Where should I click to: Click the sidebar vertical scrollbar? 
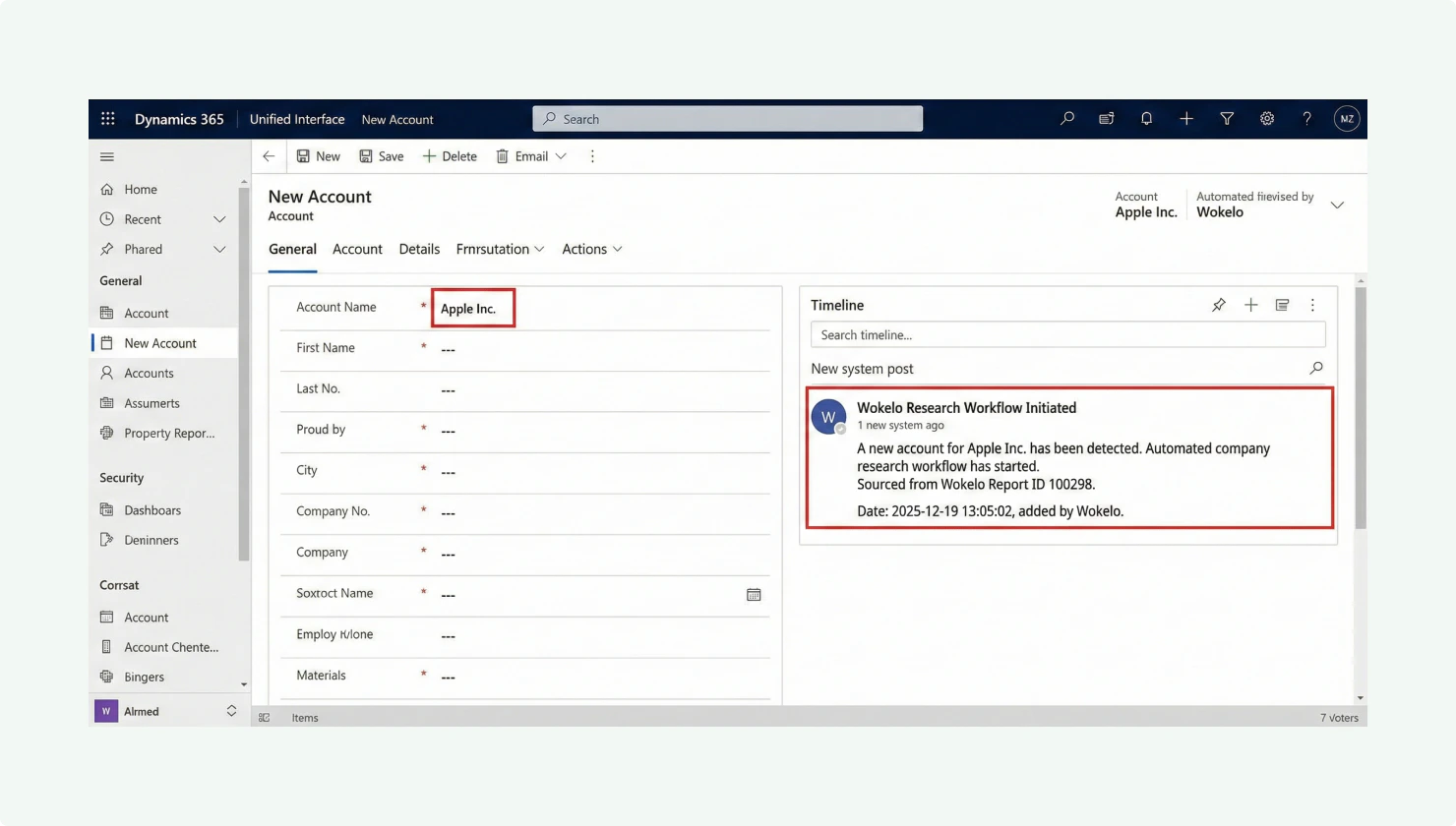coord(244,374)
